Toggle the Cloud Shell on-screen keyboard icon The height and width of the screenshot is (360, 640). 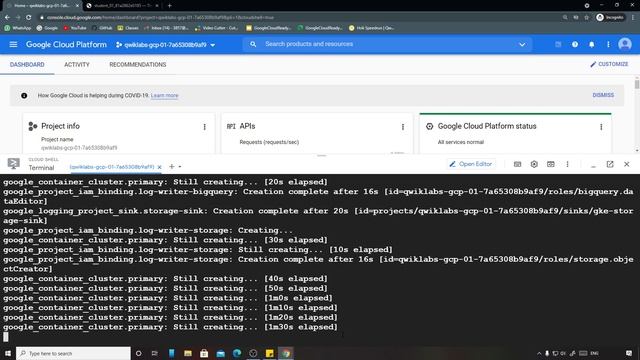pyautogui.click(x=517, y=164)
